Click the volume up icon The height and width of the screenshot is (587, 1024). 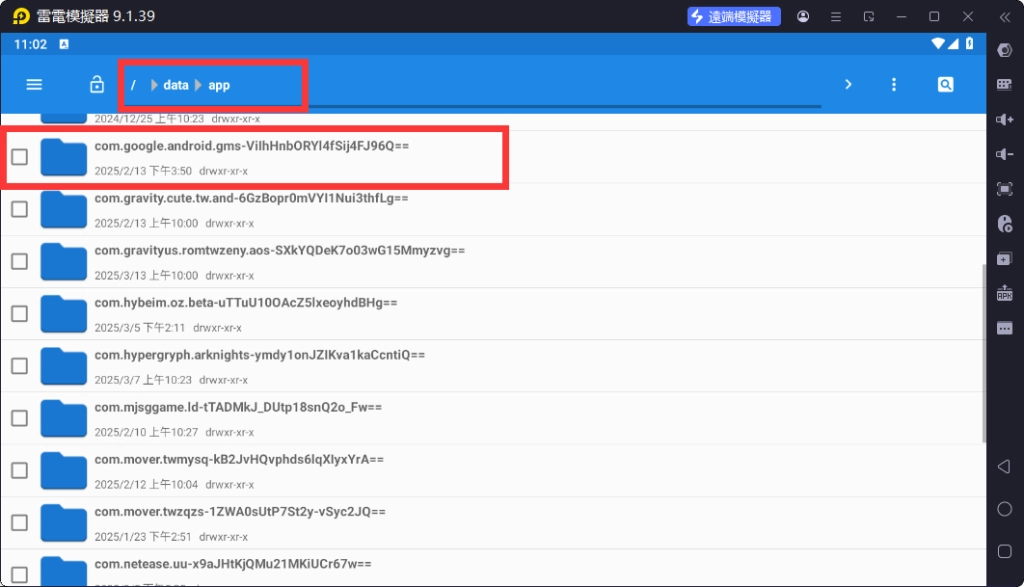(x=1004, y=119)
